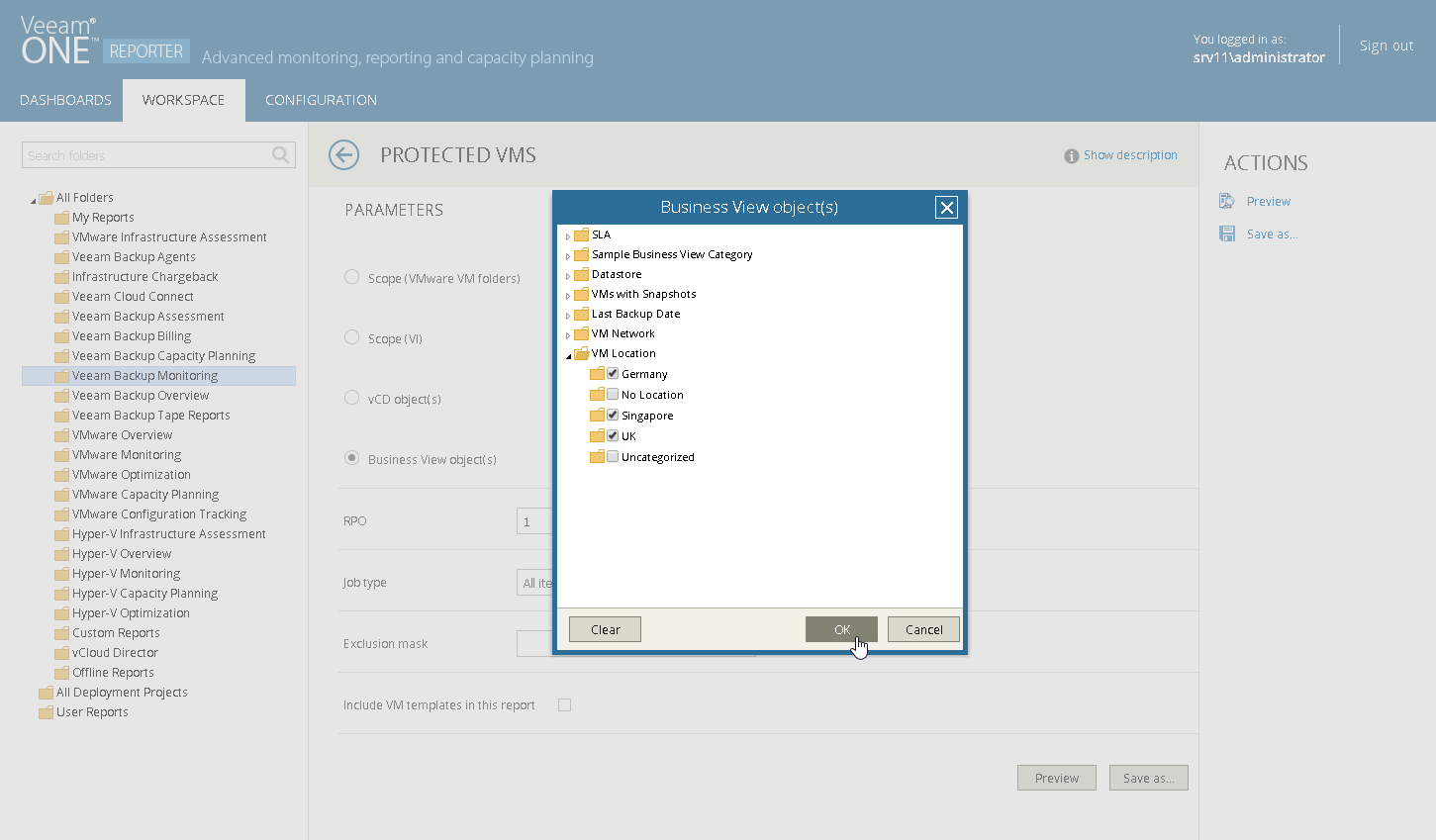Open the Job type dropdown
1436x840 pixels.
[534, 583]
